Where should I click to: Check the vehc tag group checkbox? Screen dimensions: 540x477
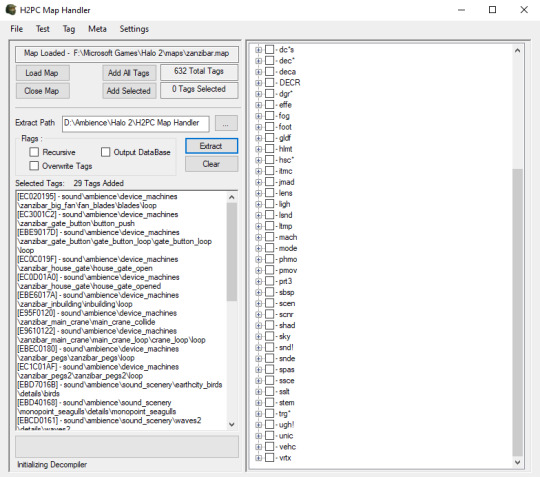coord(270,447)
